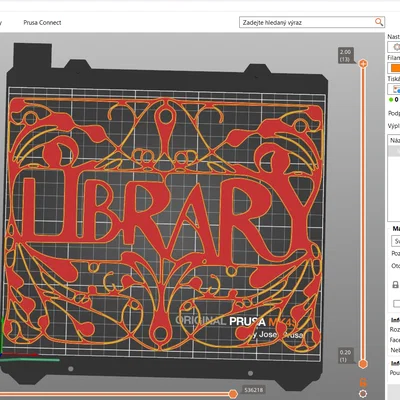Toggle the gray padlock in the manipulation panel

[395, 285]
